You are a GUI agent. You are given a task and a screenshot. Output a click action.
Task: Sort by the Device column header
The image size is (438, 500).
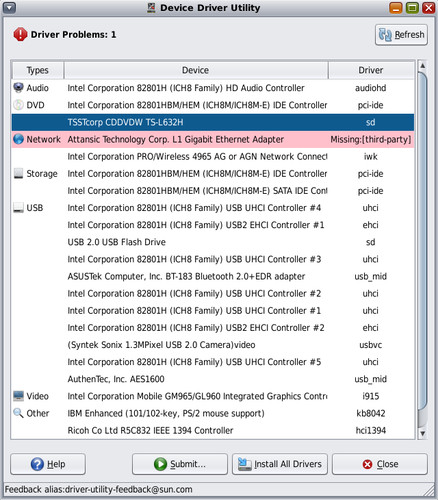click(x=196, y=70)
